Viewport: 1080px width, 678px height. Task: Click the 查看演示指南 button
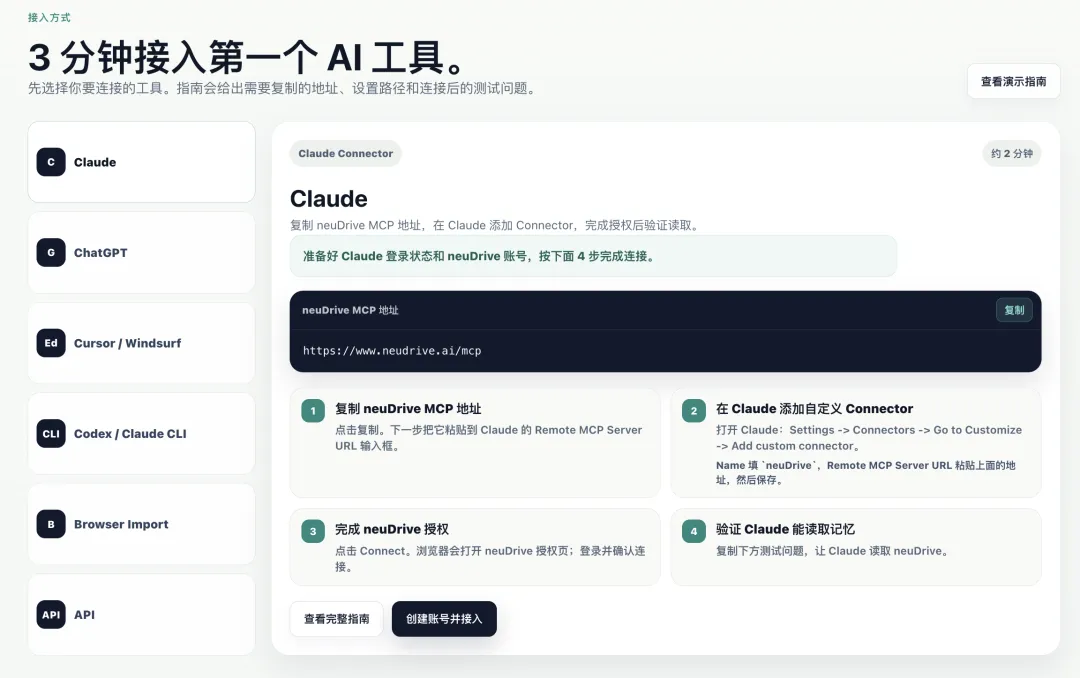click(x=1013, y=81)
